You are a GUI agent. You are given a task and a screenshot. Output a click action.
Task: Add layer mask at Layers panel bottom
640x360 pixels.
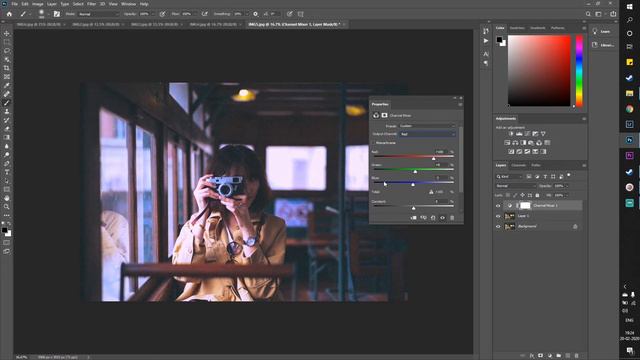540,356
